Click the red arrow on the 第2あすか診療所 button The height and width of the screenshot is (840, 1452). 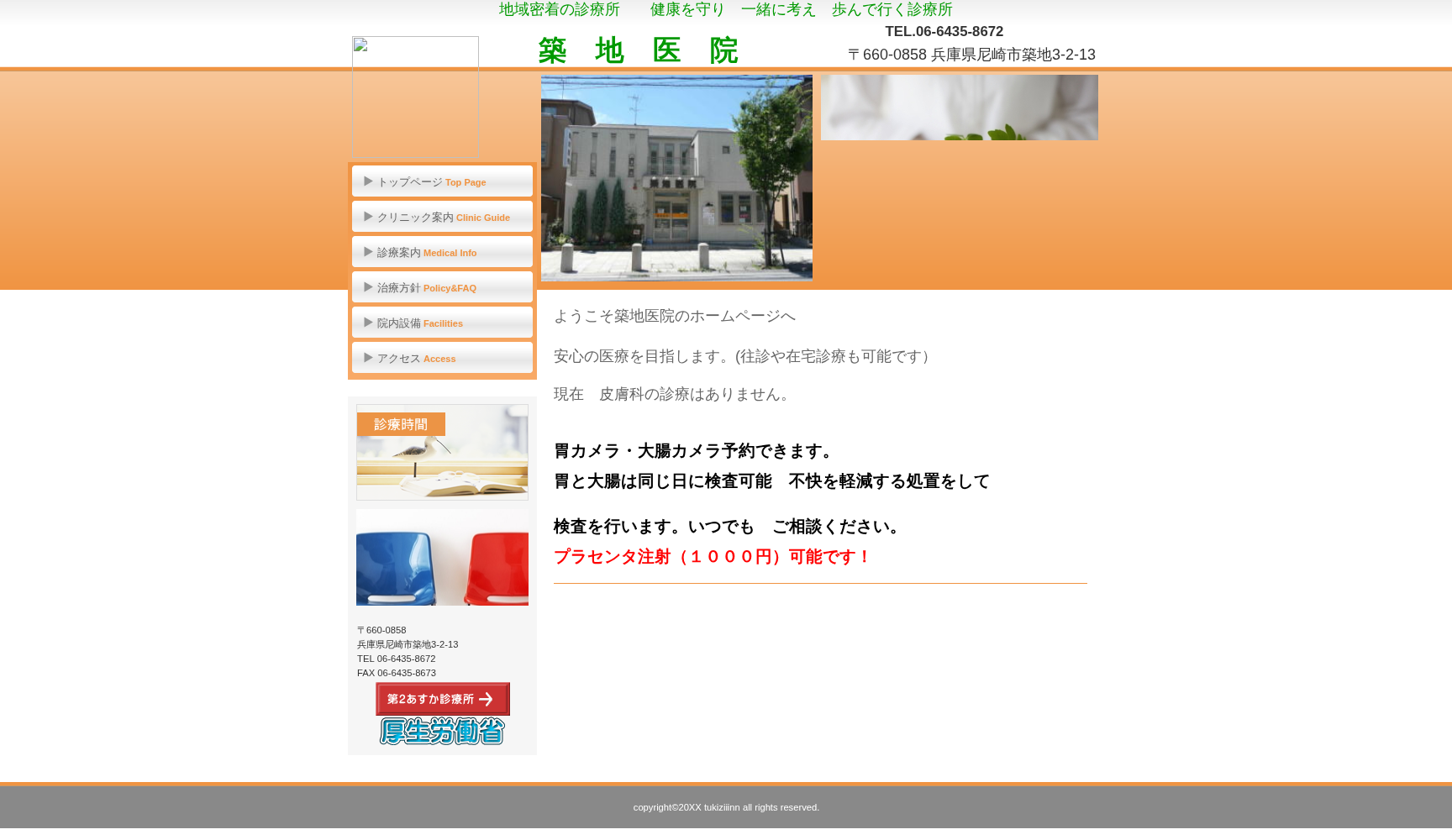pyautogui.click(x=487, y=699)
